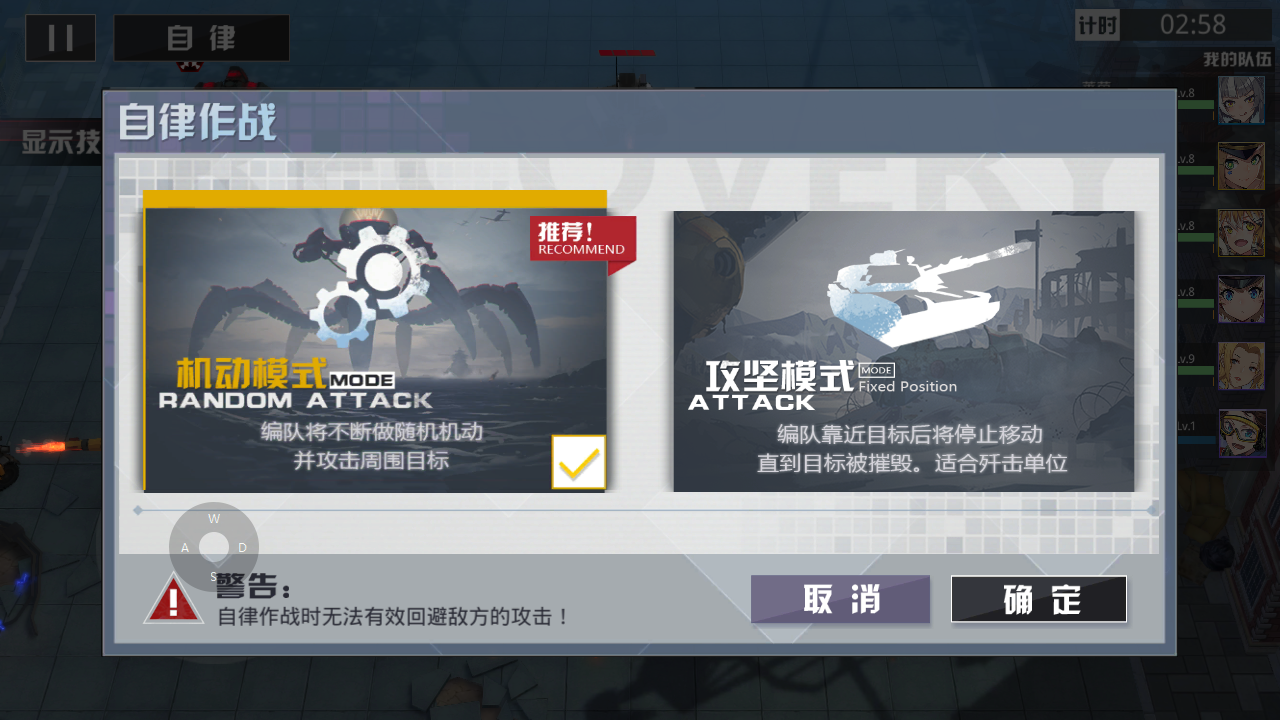Click the 显示技 show skills label
This screenshot has height=720, width=1280.
(62, 142)
